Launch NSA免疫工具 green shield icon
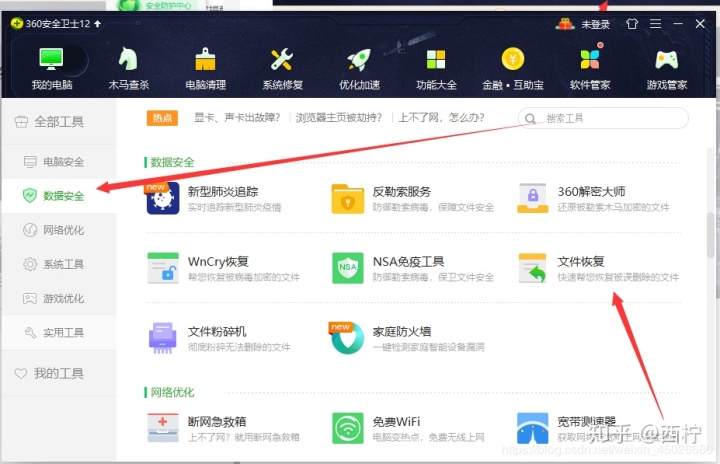 pyautogui.click(x=348, y=268)
